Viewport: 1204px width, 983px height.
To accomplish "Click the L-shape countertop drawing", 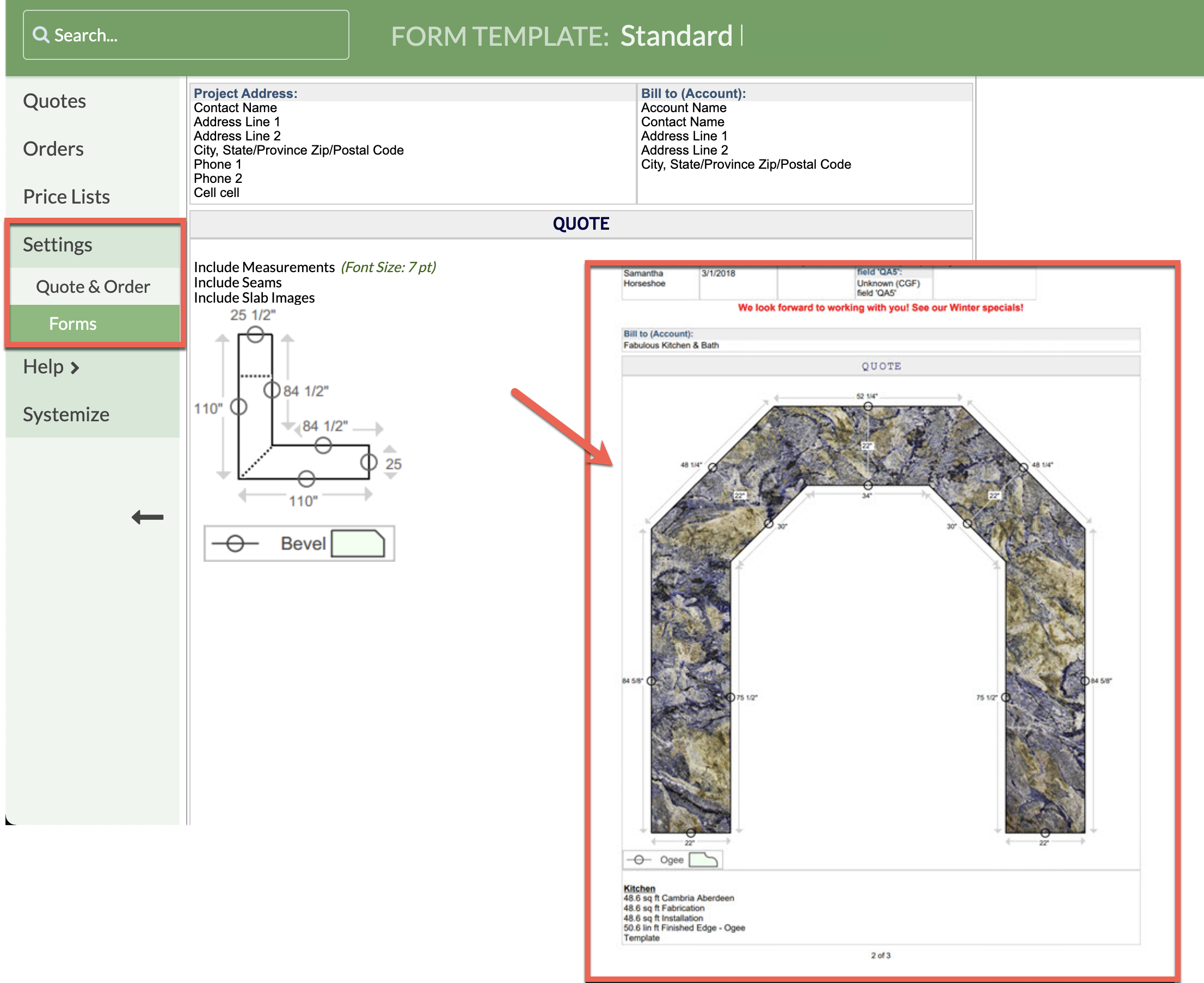I will coord(255,431).
